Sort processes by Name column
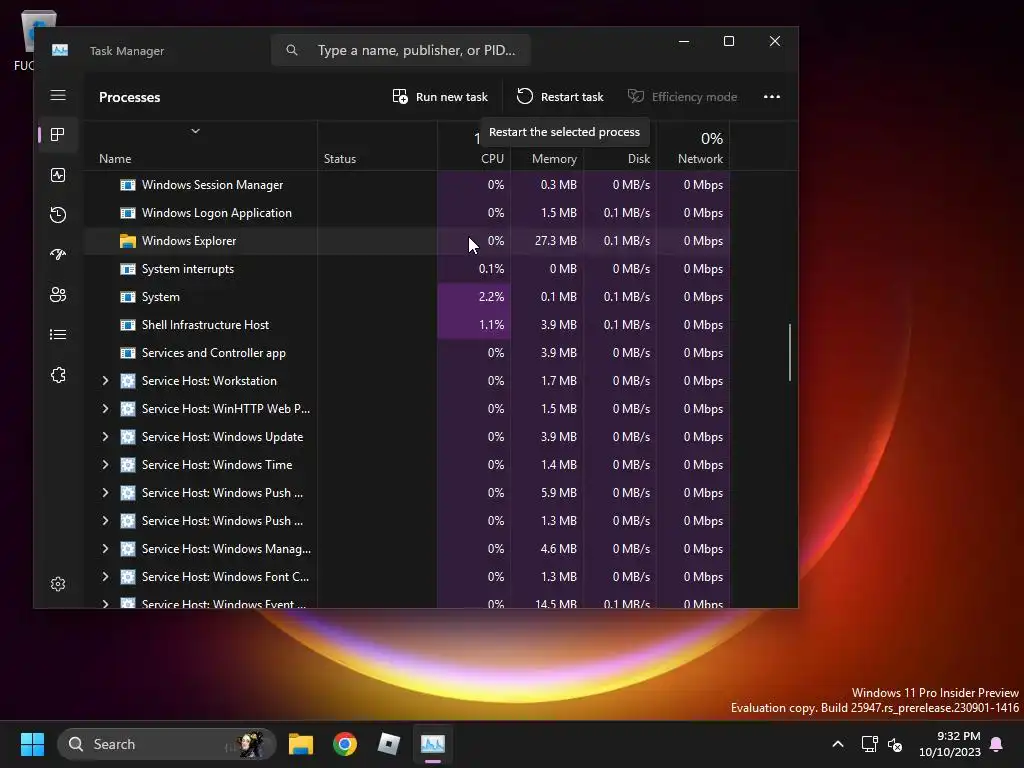 coord(115,159)
